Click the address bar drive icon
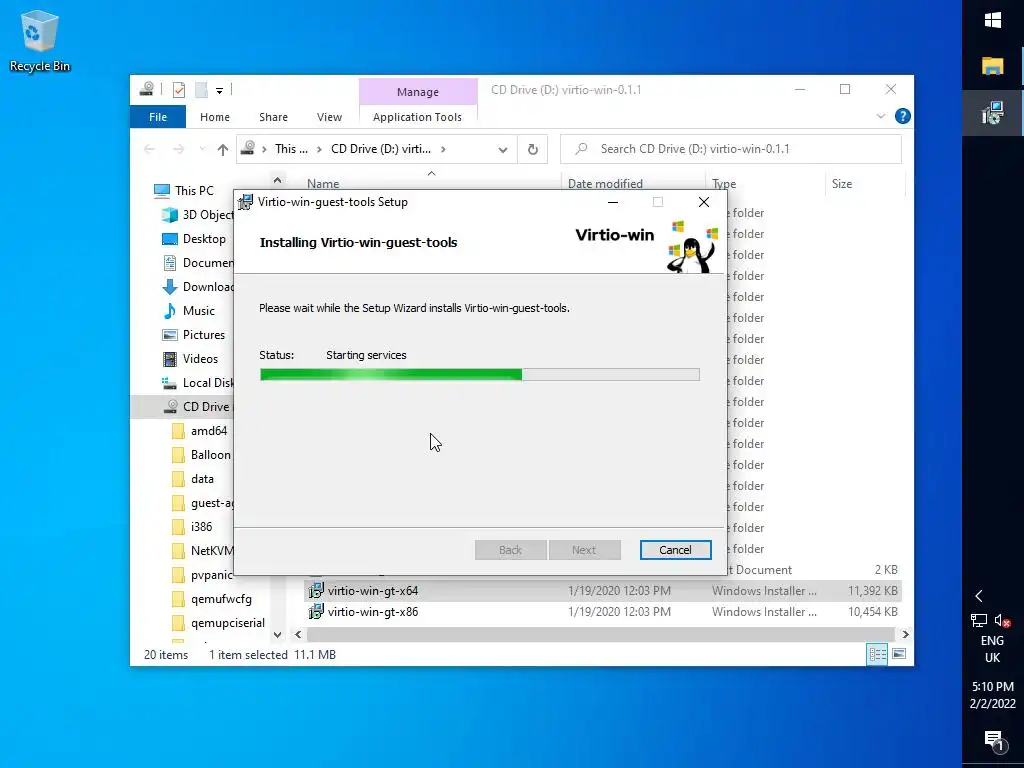Viewport: 1024px width, 768px height. click(248, 149)
